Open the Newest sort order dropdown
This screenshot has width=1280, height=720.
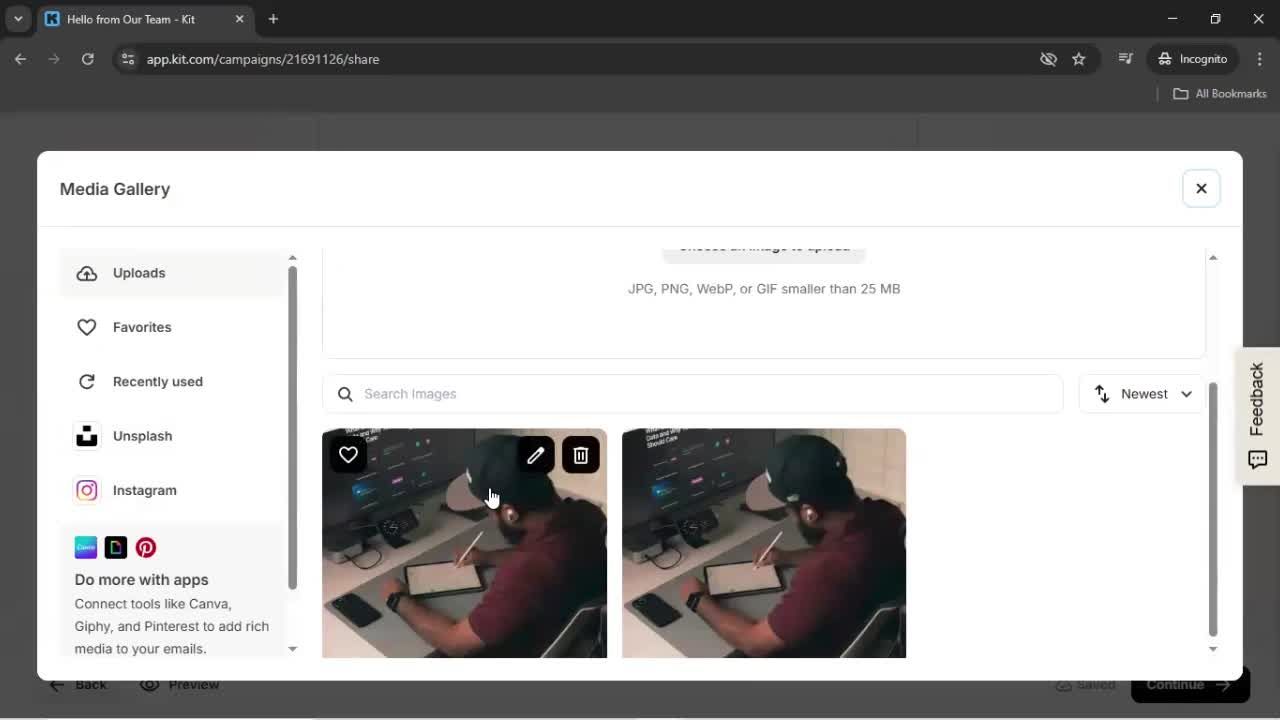coord(1141,393)
